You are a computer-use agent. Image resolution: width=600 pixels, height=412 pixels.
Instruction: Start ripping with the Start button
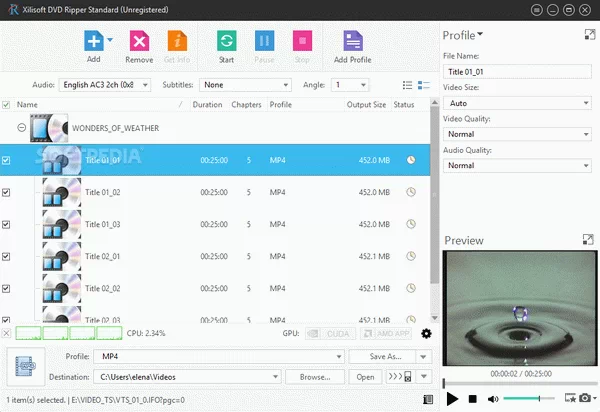tap(227, 42)
